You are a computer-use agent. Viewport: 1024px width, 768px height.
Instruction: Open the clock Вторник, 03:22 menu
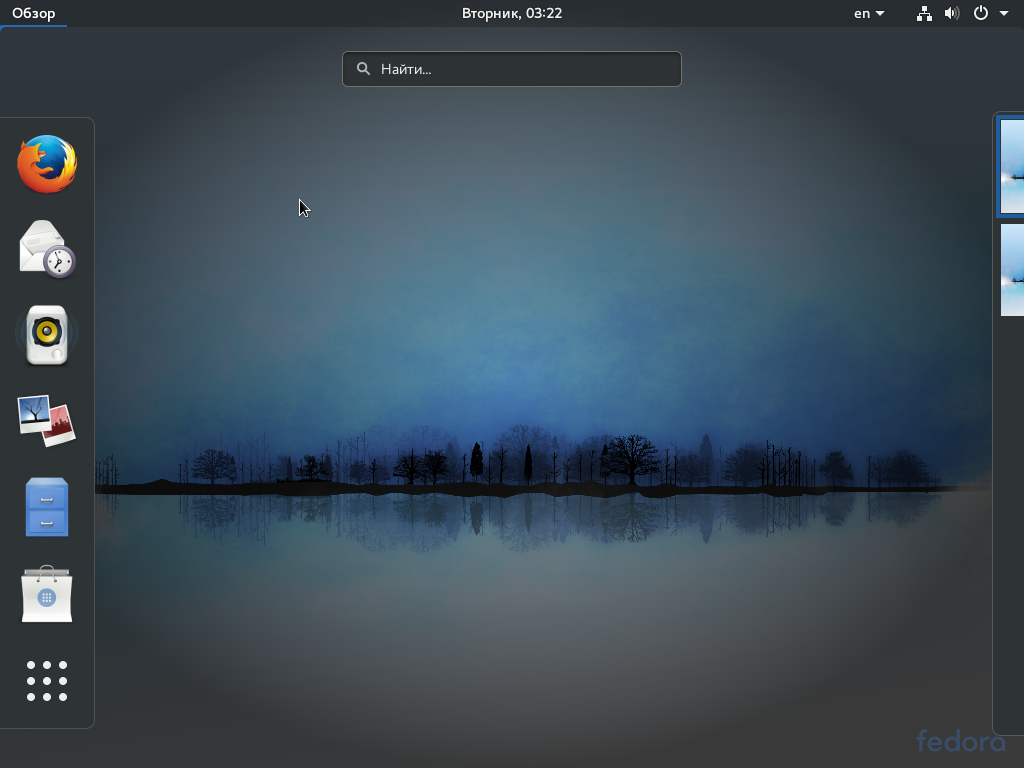(512, 13)
